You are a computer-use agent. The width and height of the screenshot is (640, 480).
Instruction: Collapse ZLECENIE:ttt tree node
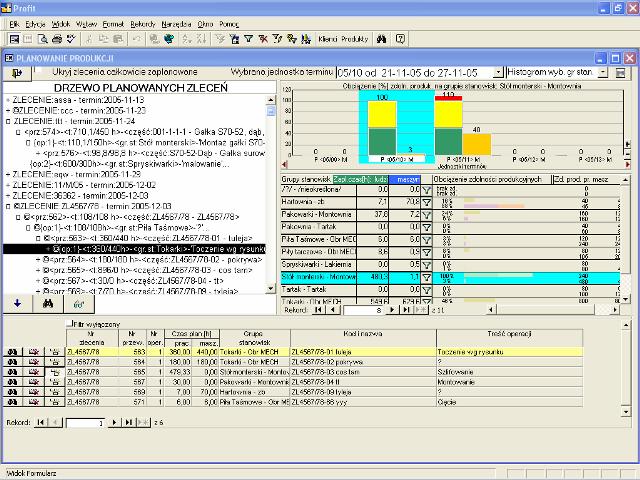click(8, 121)
